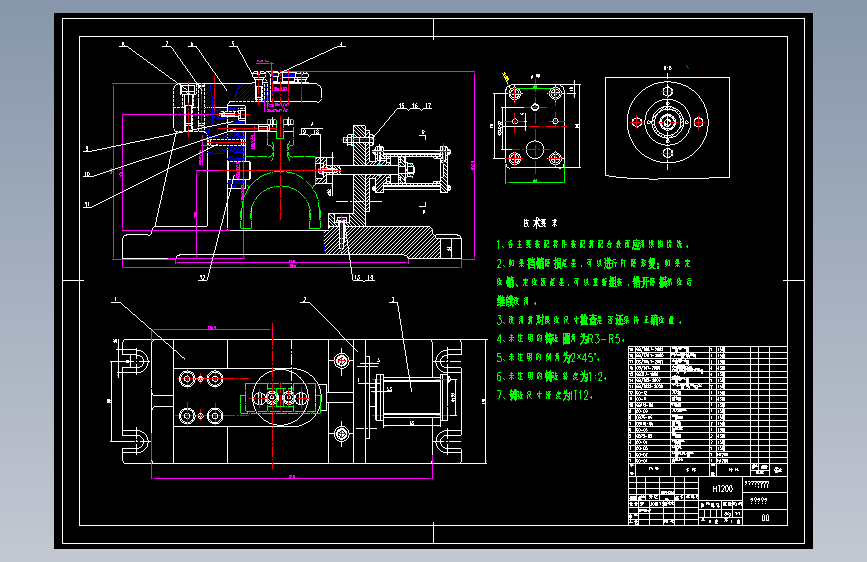Select the square plate four-hole detail view
Image resolution: width=867 pixels, height=562 pixels.
coord(535,127)
